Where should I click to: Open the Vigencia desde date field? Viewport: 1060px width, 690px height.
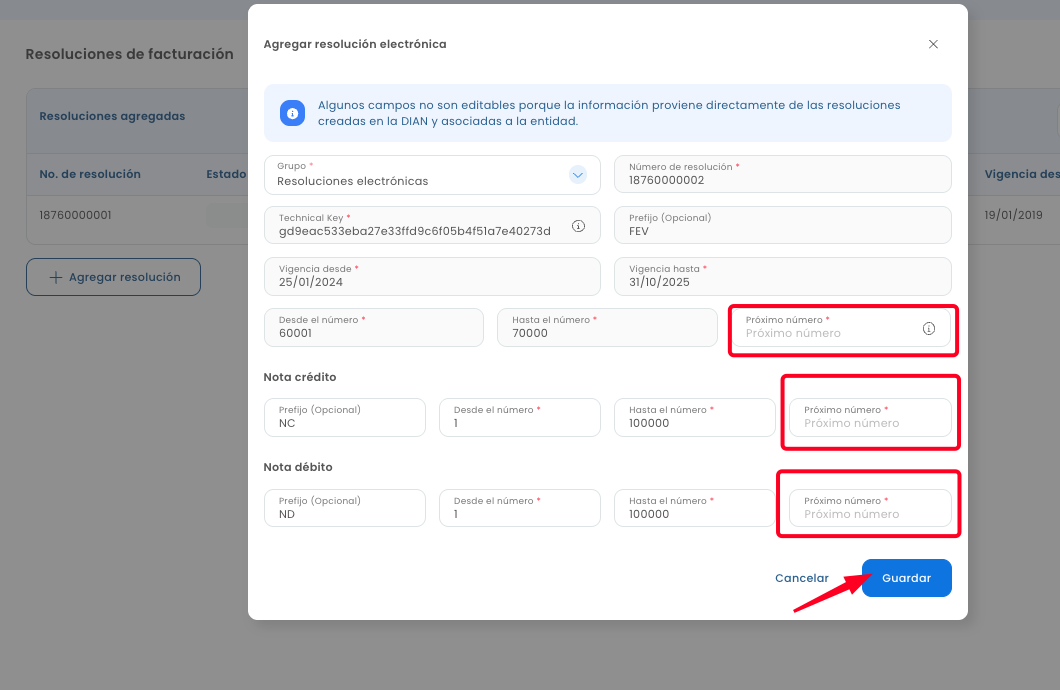click(432, 277)
